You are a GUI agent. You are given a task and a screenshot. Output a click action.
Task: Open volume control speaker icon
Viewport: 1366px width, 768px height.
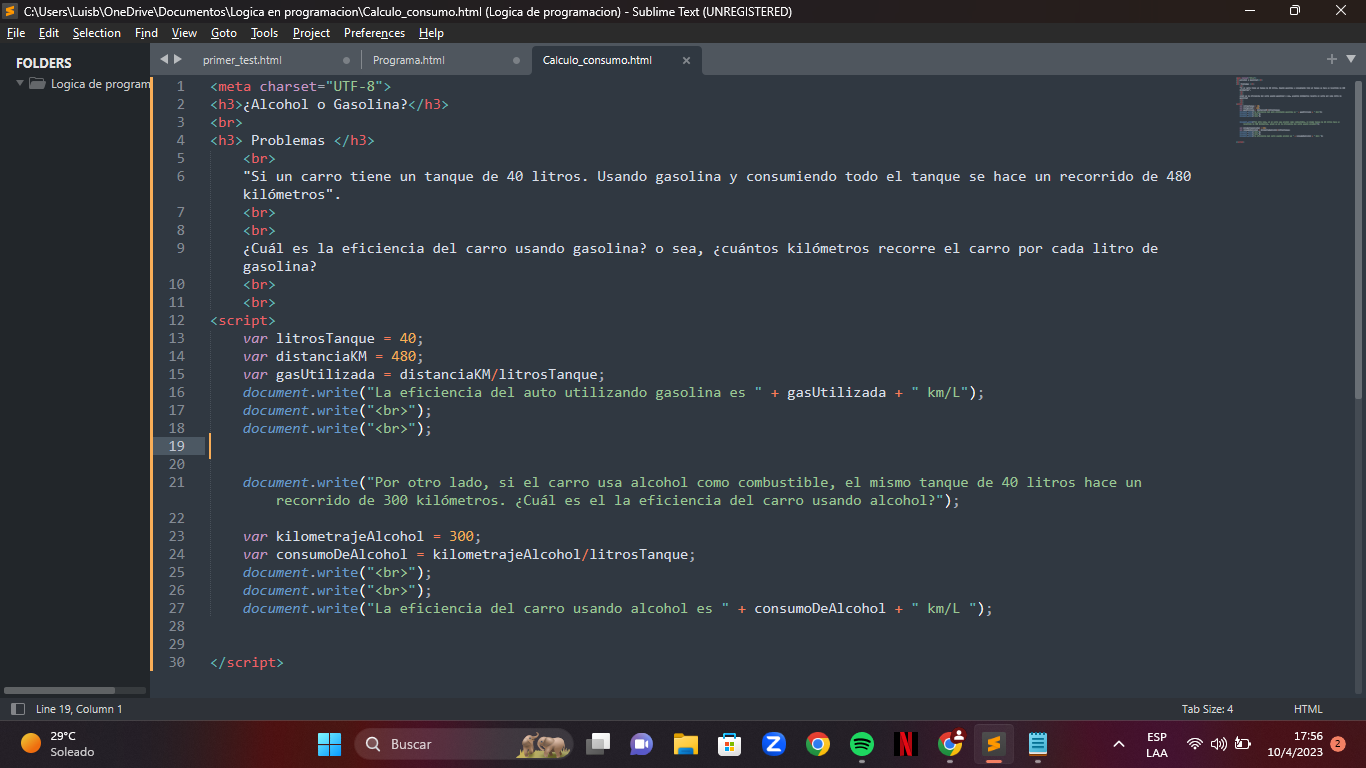coord(1218,744)
